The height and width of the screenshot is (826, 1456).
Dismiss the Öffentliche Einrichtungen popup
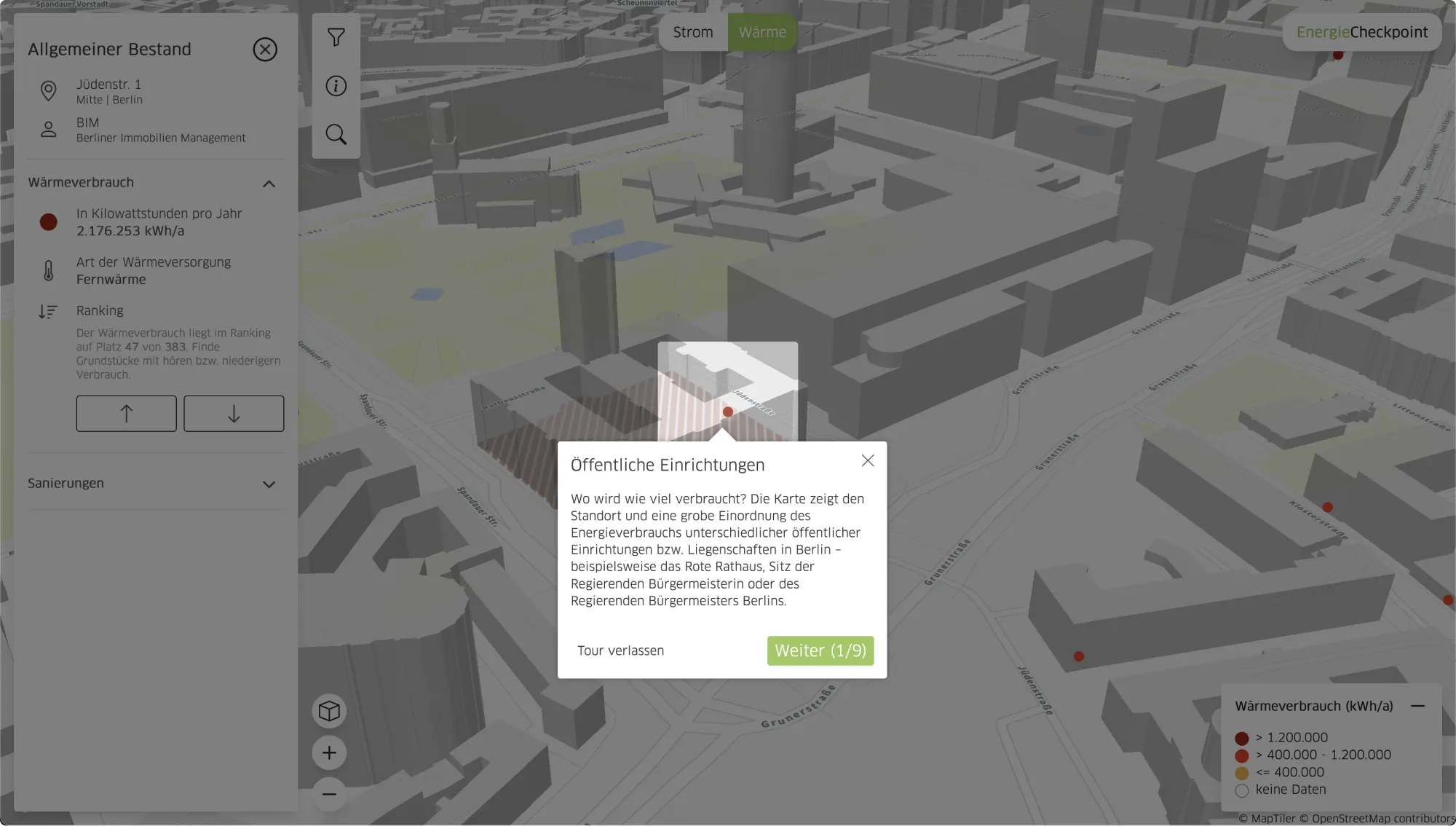868,460
